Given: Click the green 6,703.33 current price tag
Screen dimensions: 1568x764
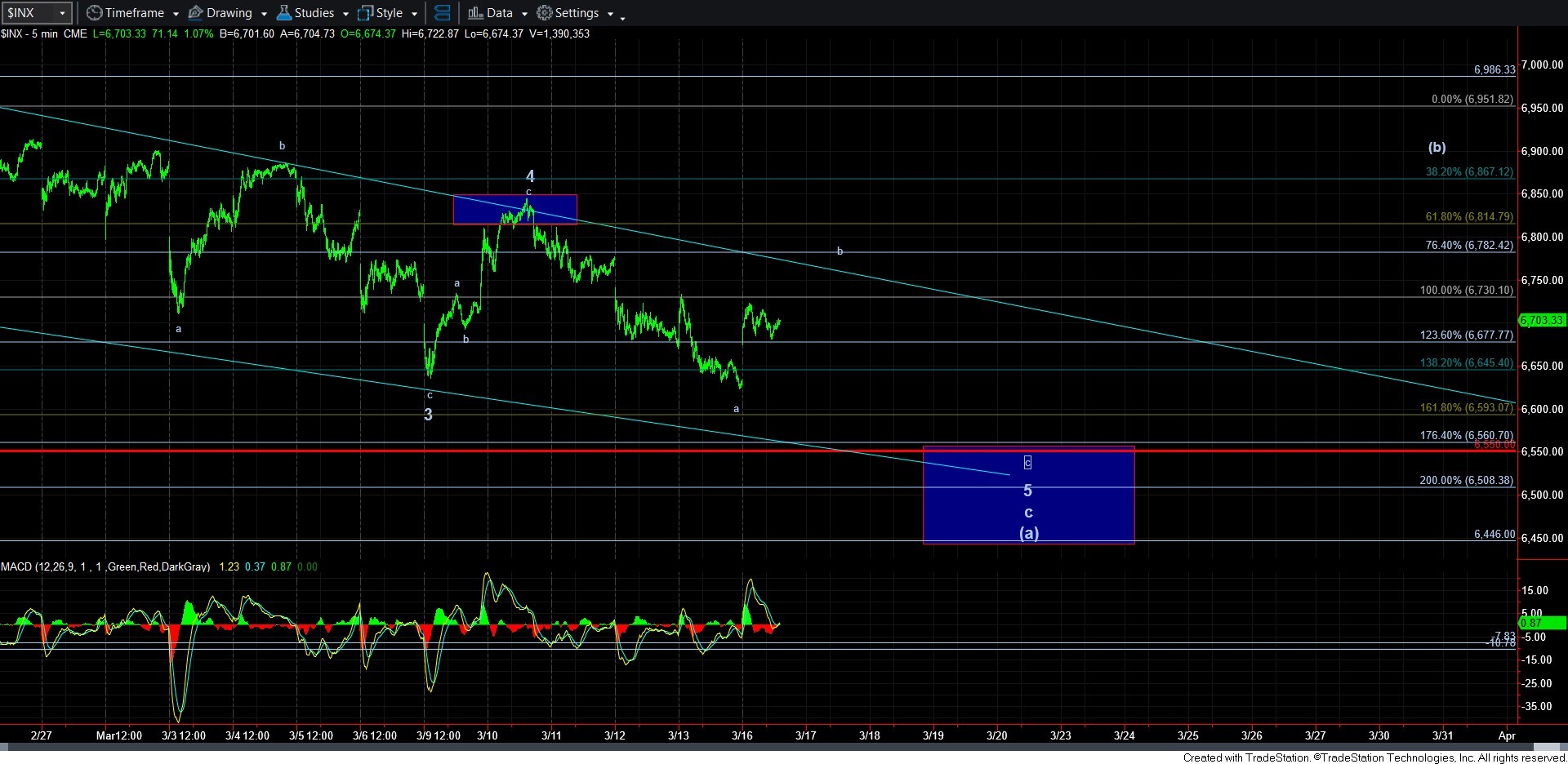Looking at the screenshot, I should [x=1541, y=320].
